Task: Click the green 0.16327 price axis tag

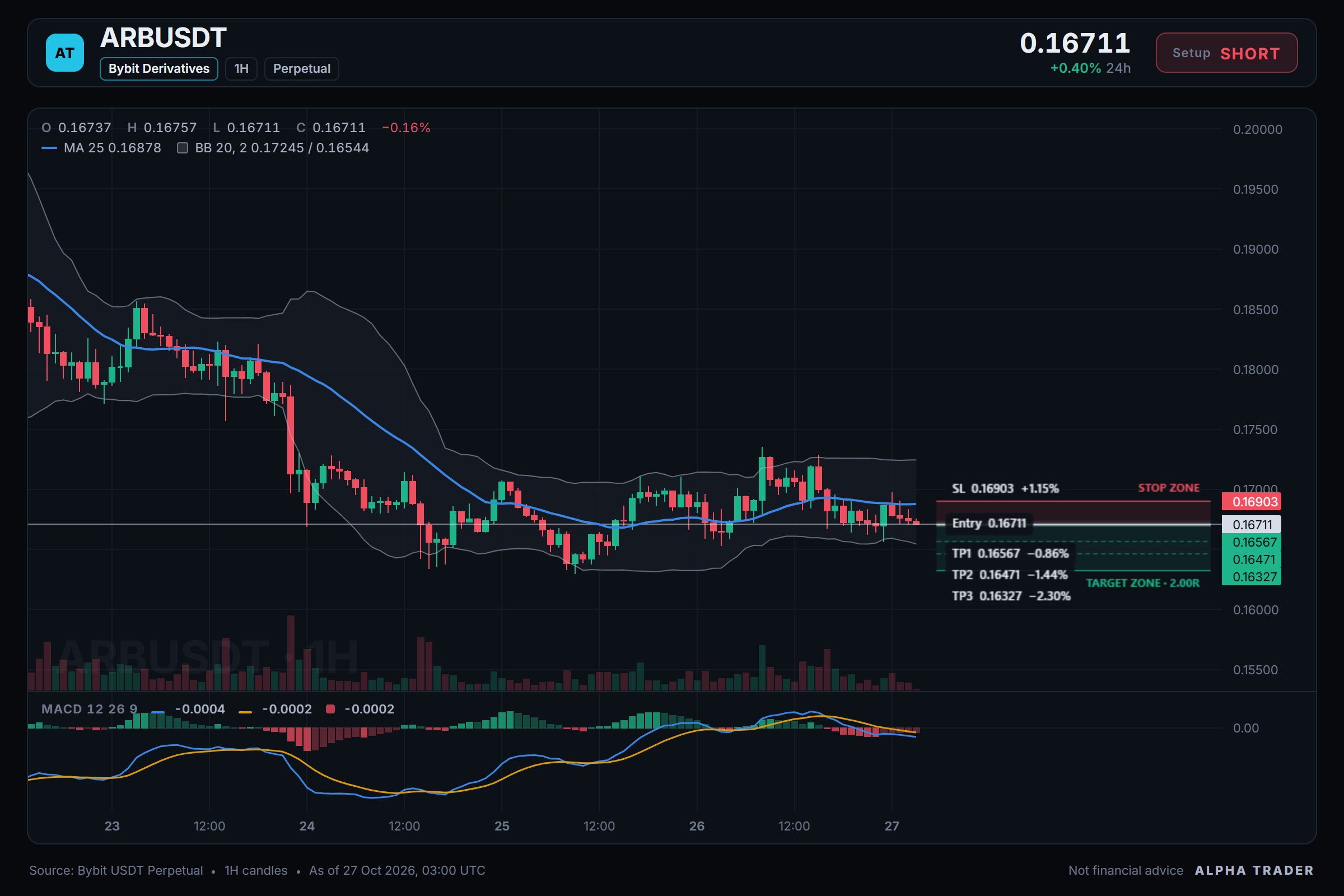Action: click(x=1252, y=577)
